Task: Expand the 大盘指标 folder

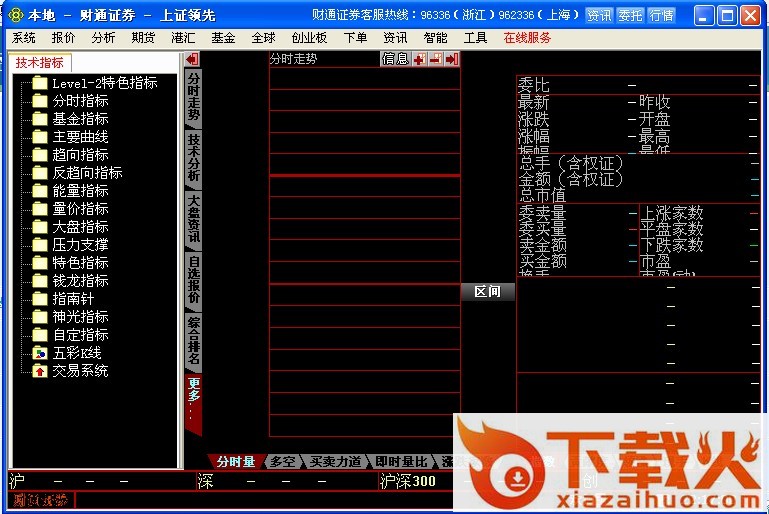Action: click(x=40, y=227)
